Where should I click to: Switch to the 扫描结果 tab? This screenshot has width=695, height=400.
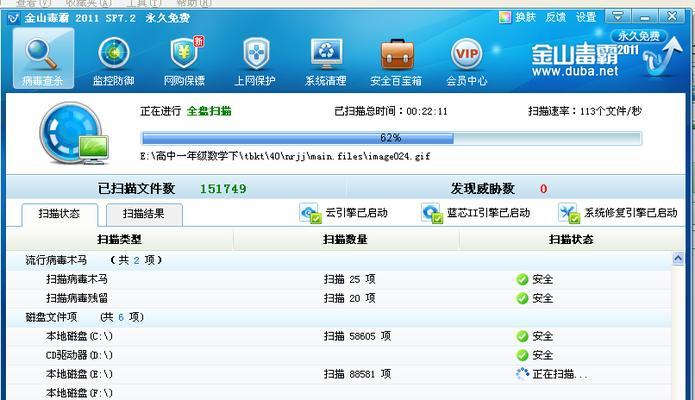pyautogui.click(x=144, y=214)
